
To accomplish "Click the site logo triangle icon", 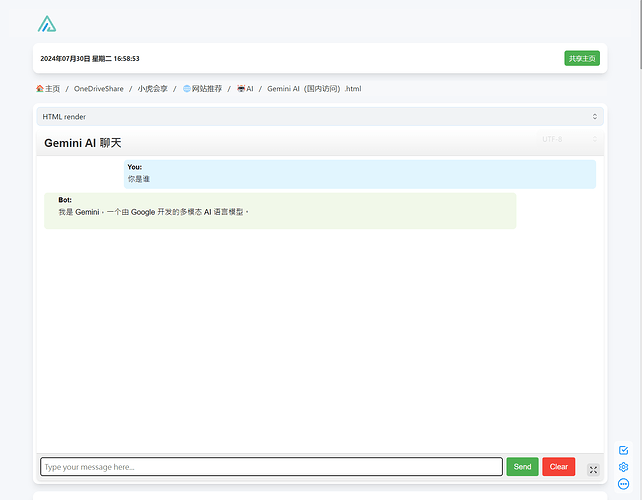I will point(47,24).
